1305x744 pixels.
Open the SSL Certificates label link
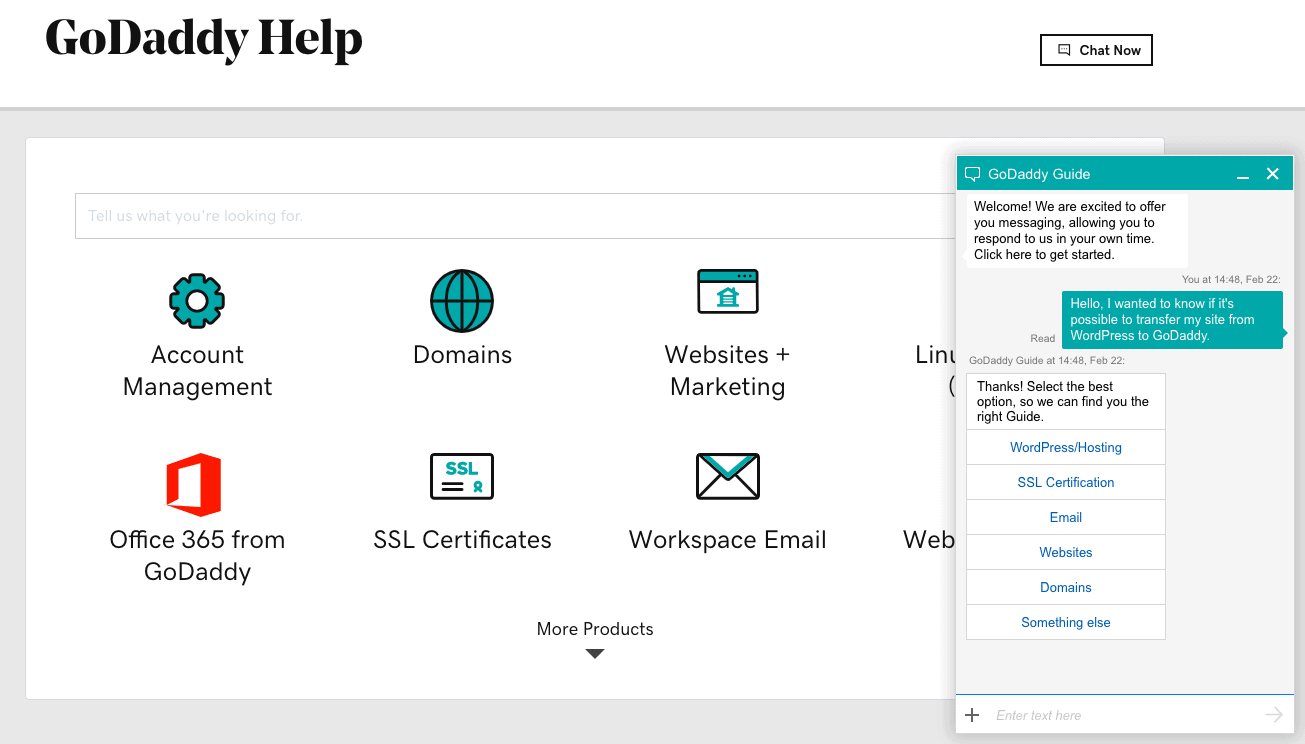pos(462,540)
